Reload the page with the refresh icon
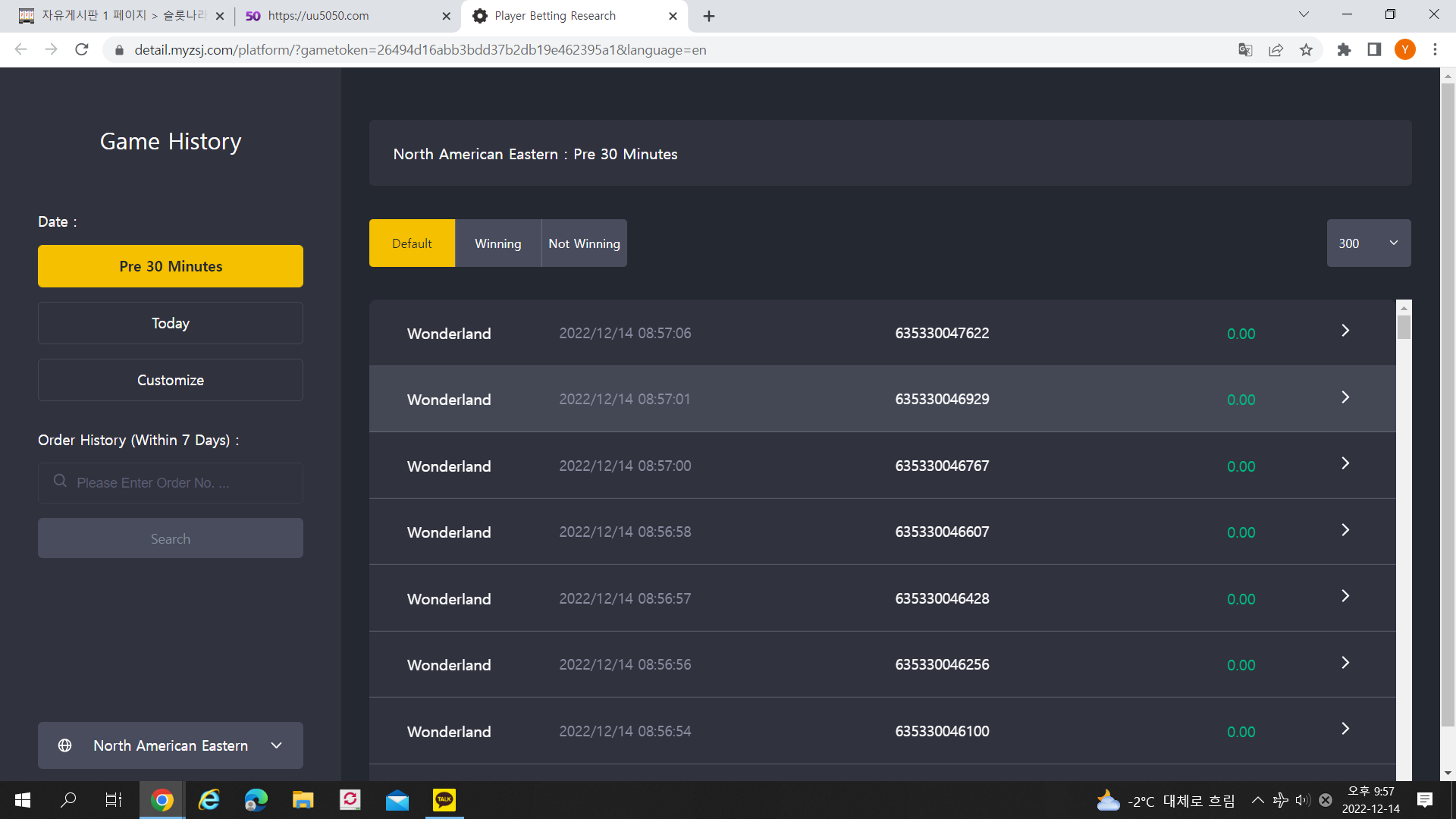The image size is (1456, 819). click(82, 49)
